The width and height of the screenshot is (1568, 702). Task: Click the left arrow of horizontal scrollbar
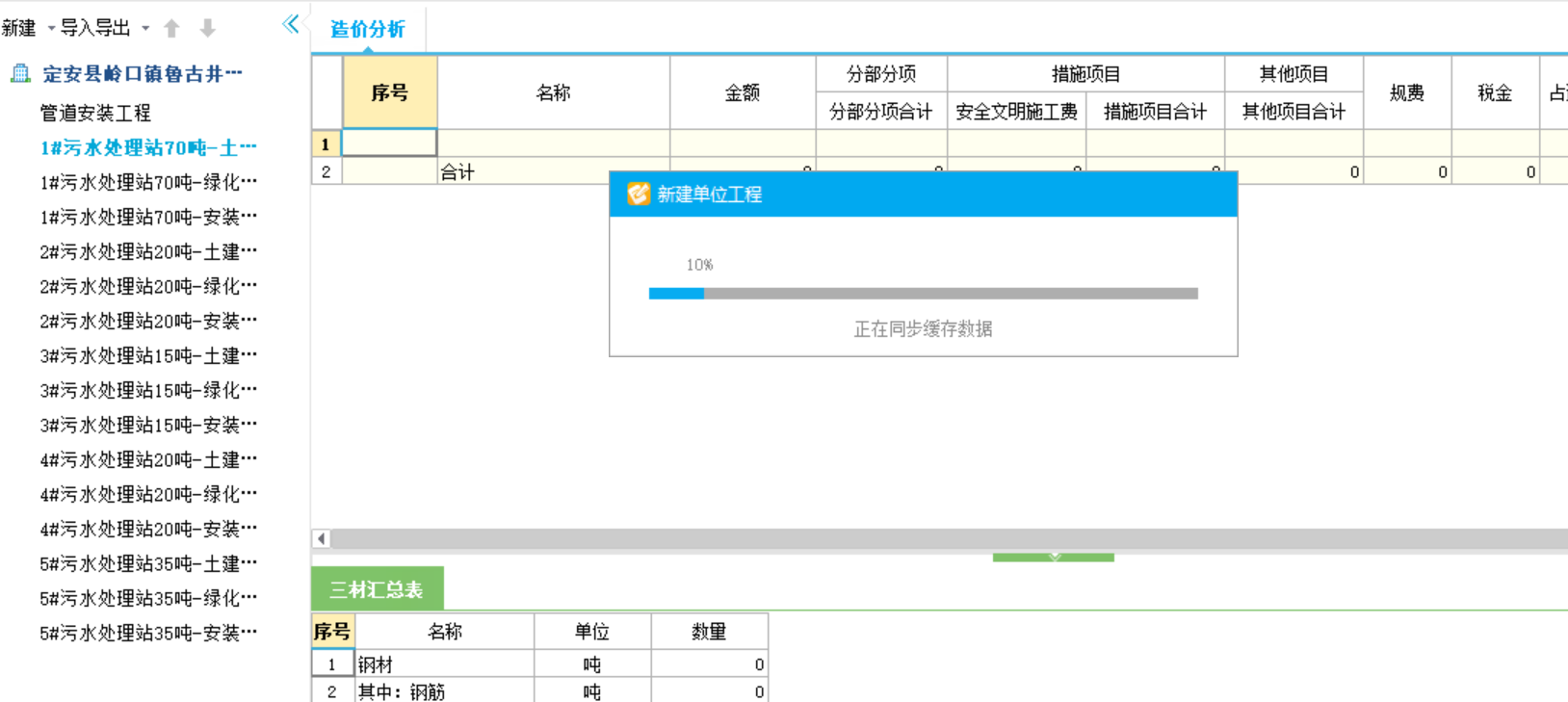coord(322,538)
